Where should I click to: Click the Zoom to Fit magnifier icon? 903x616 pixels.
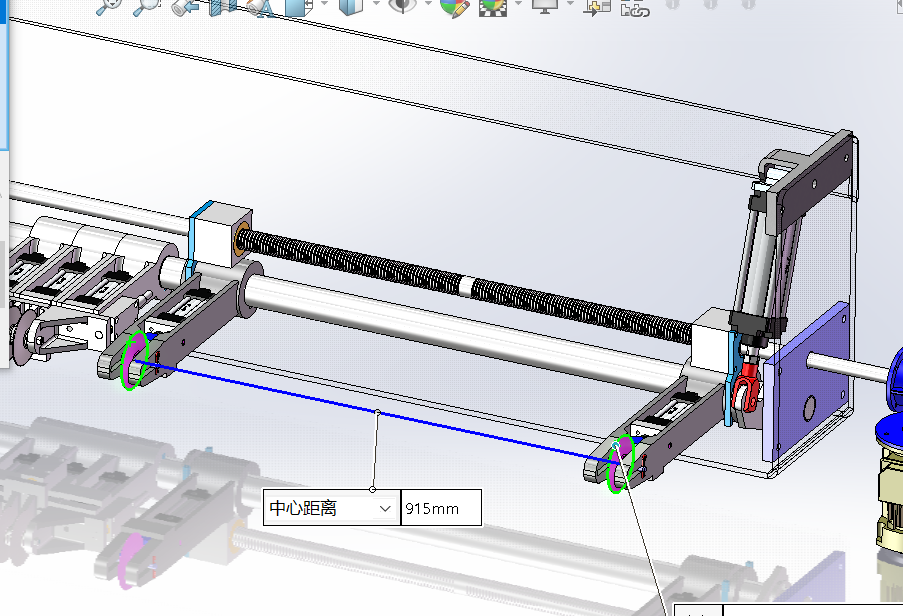[108, 6]
